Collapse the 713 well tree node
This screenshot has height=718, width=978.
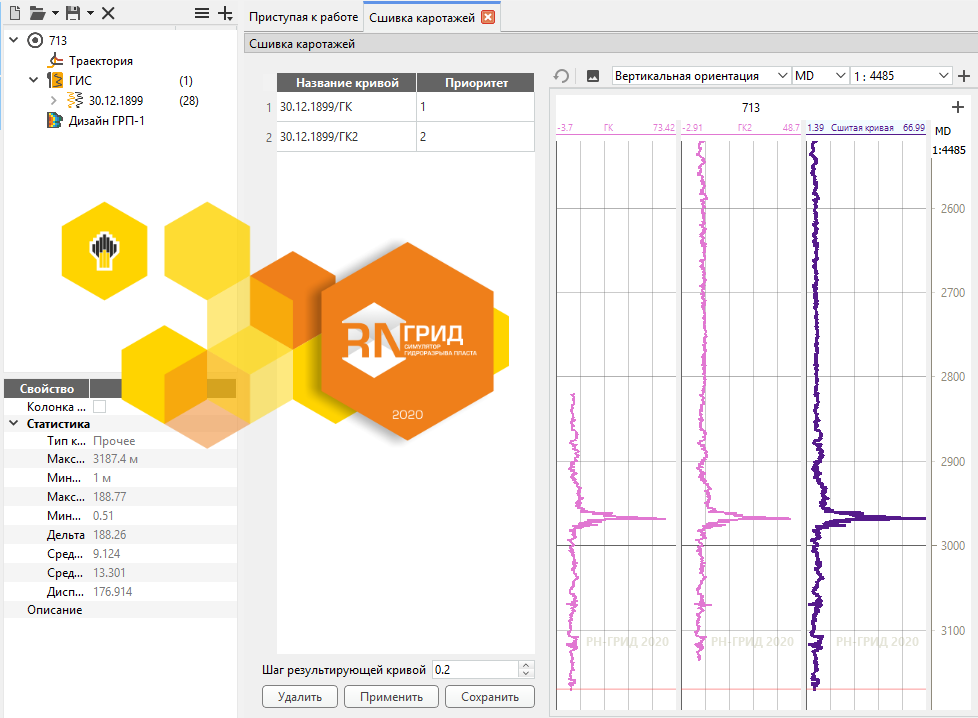(x=14, y=40)
